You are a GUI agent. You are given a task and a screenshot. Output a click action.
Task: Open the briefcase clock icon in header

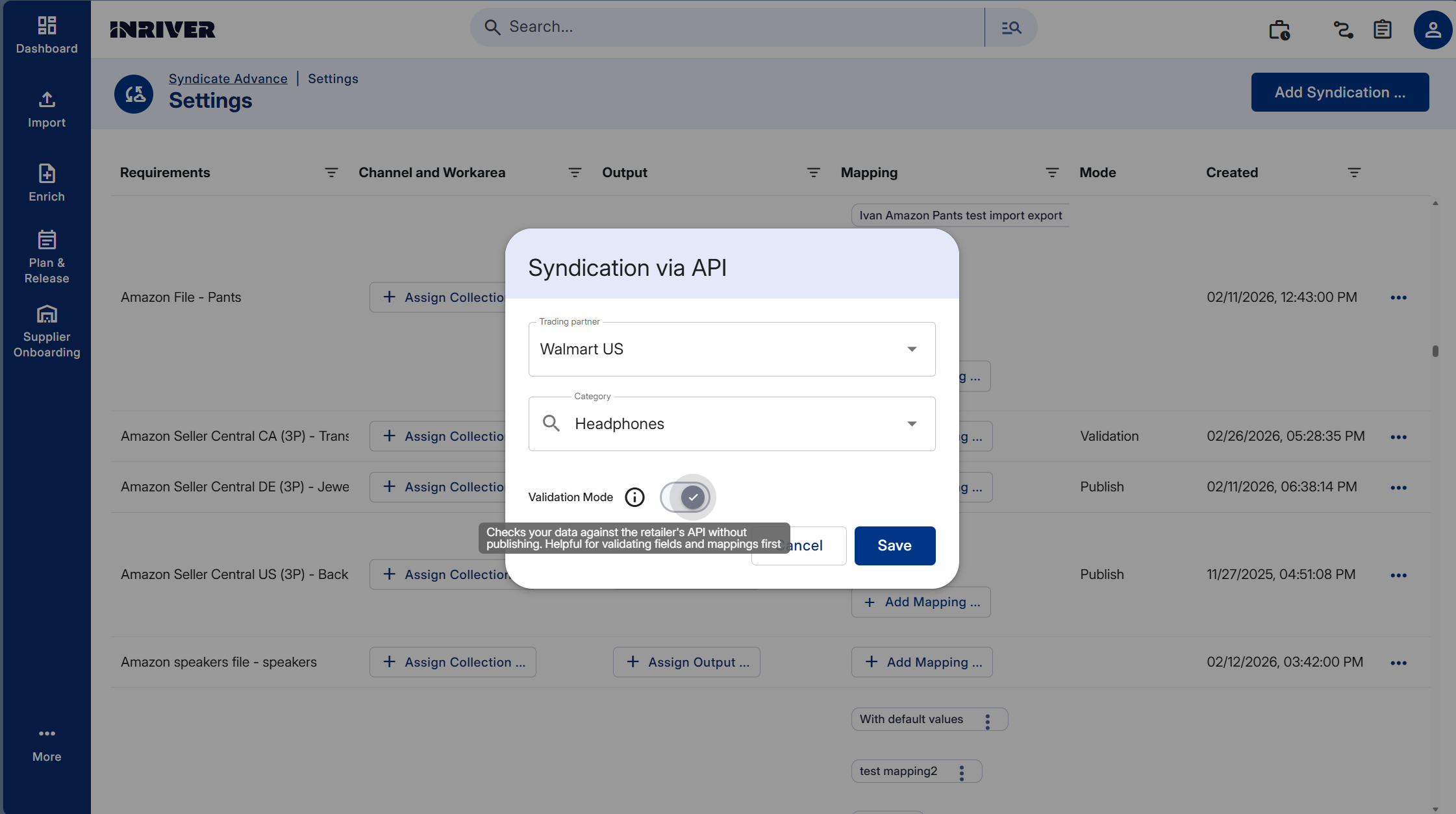(x=1279, y=30)
